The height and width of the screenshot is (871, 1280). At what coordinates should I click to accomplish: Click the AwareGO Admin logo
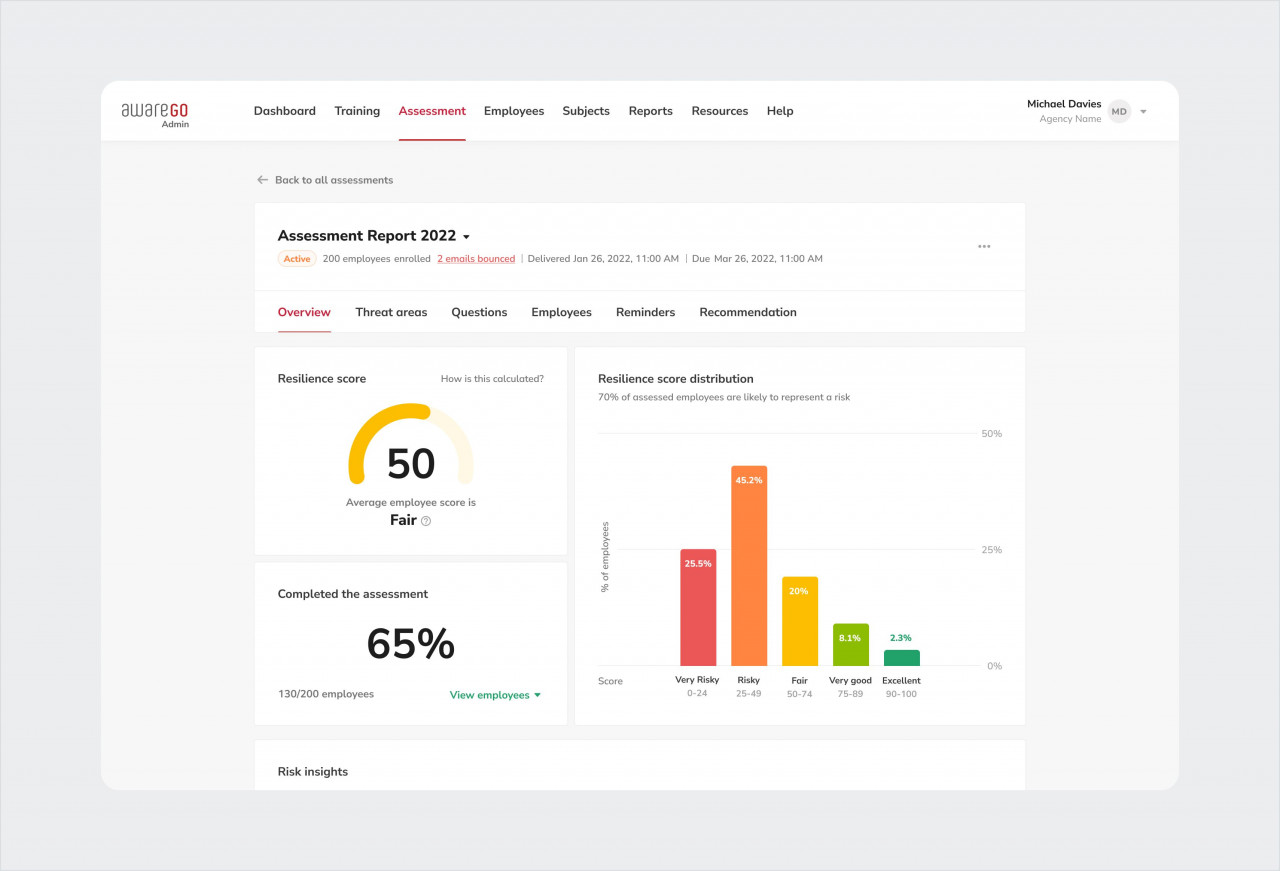(x=155, y=114)
